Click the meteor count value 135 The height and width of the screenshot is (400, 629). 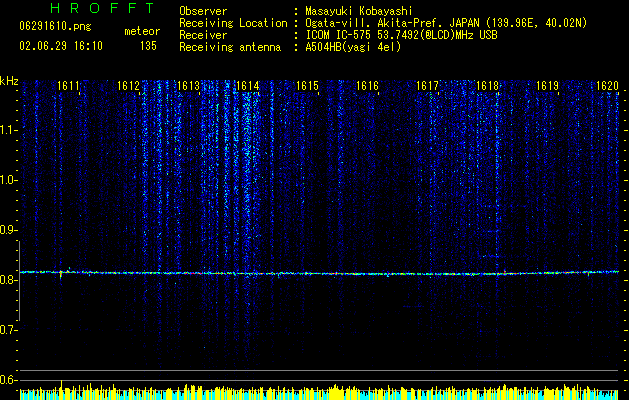coord(148,46)
